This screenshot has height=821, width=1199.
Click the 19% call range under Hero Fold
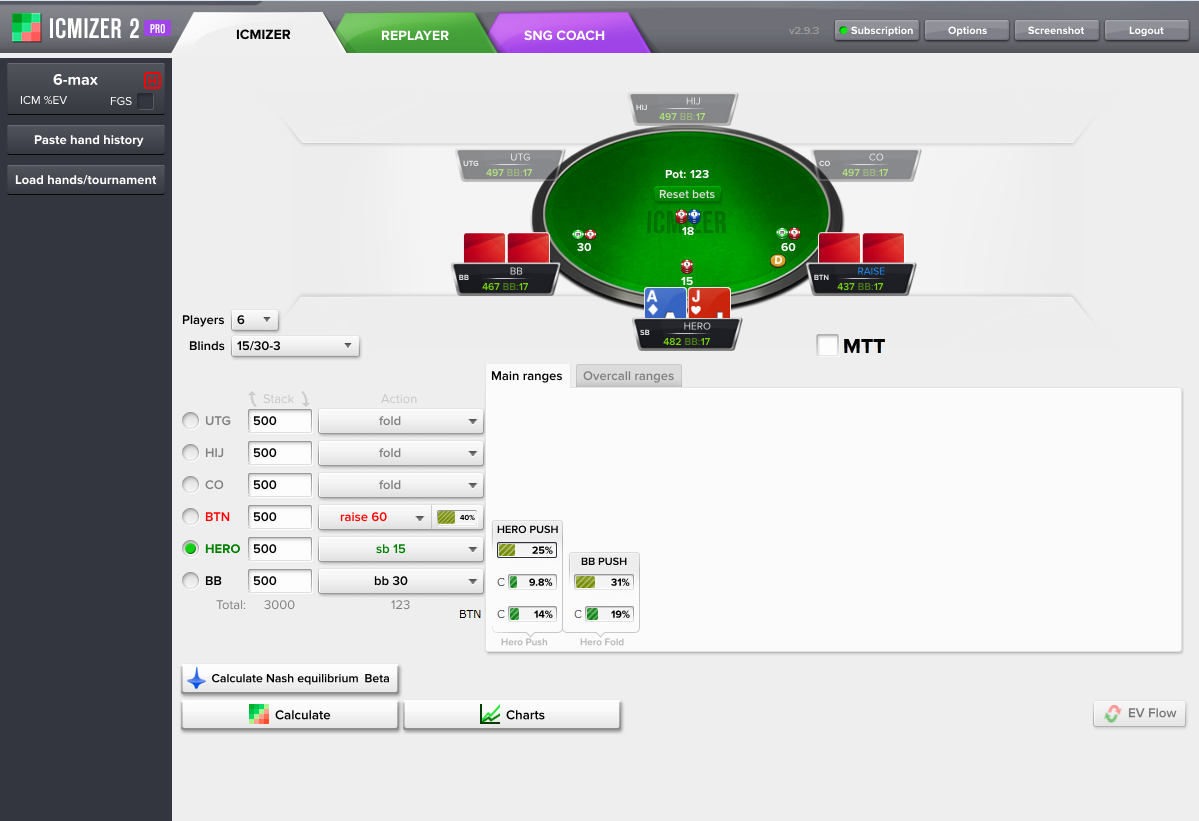tap(609, 614)
